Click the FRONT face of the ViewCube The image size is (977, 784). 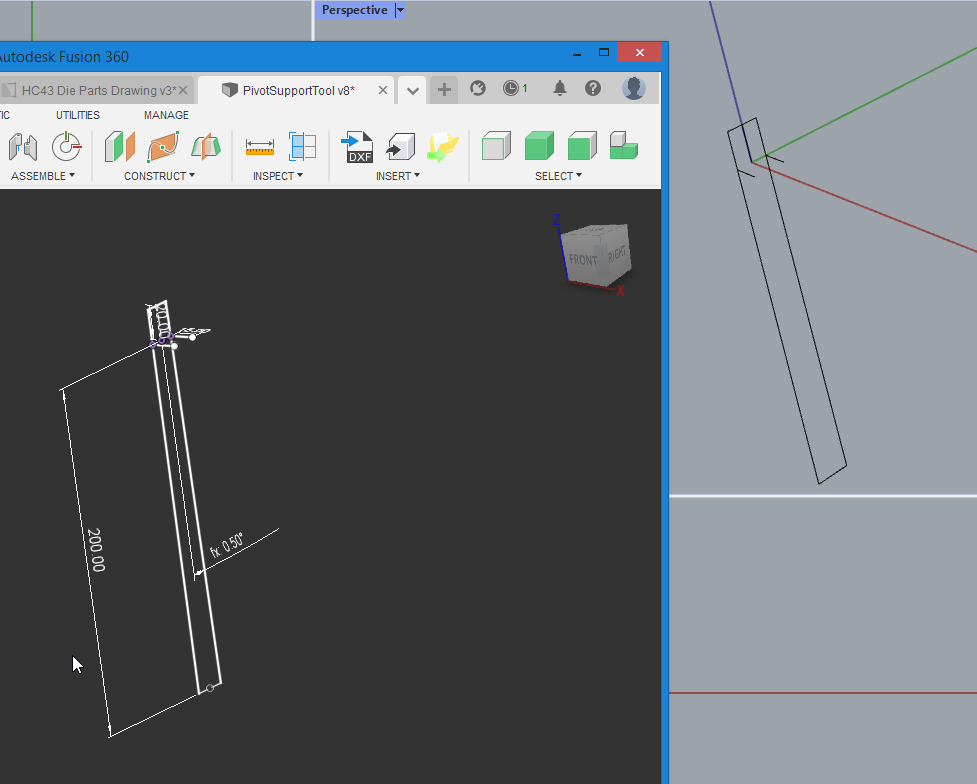[x=586, y=256]
